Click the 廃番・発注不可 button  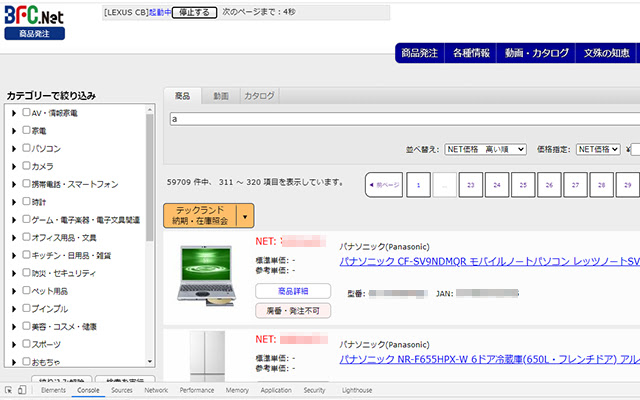pyautogui.click(x=293, y=311)
